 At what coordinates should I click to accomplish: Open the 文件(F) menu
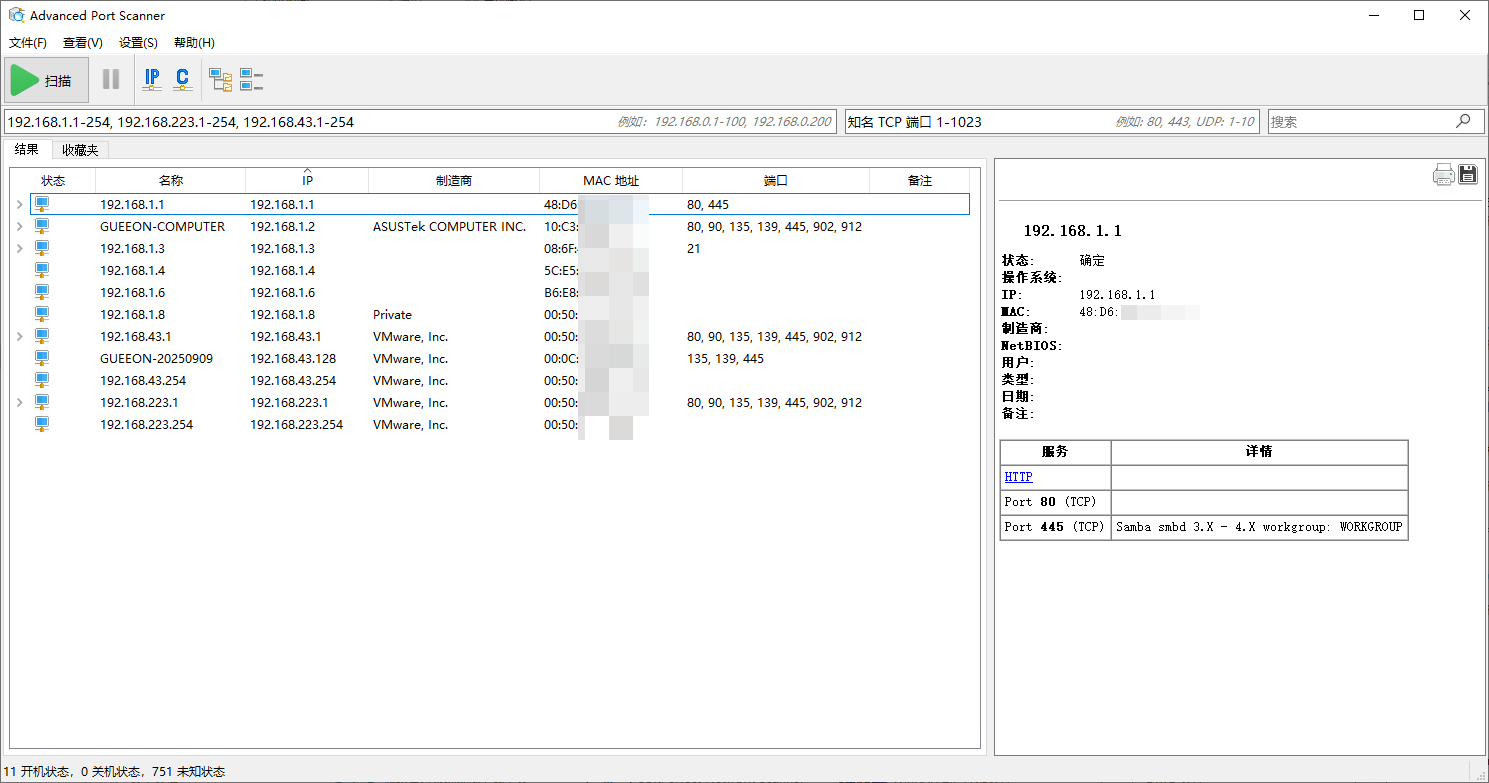tap(28, 43)
